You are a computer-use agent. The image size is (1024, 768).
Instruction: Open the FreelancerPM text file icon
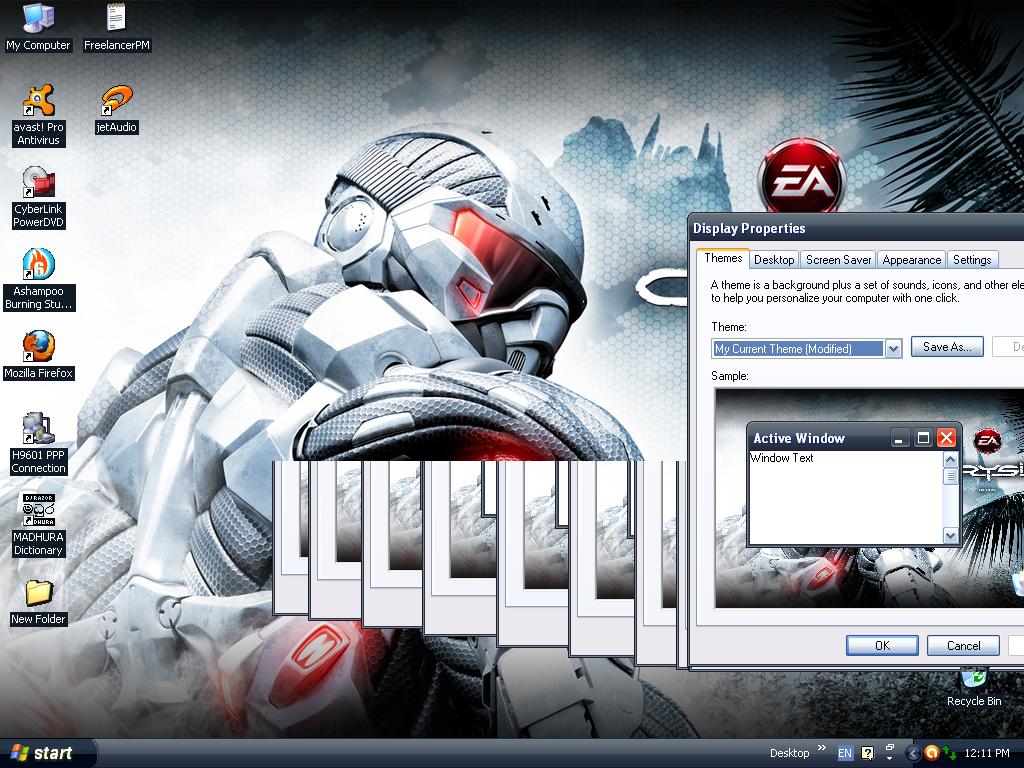coord(116,19)
